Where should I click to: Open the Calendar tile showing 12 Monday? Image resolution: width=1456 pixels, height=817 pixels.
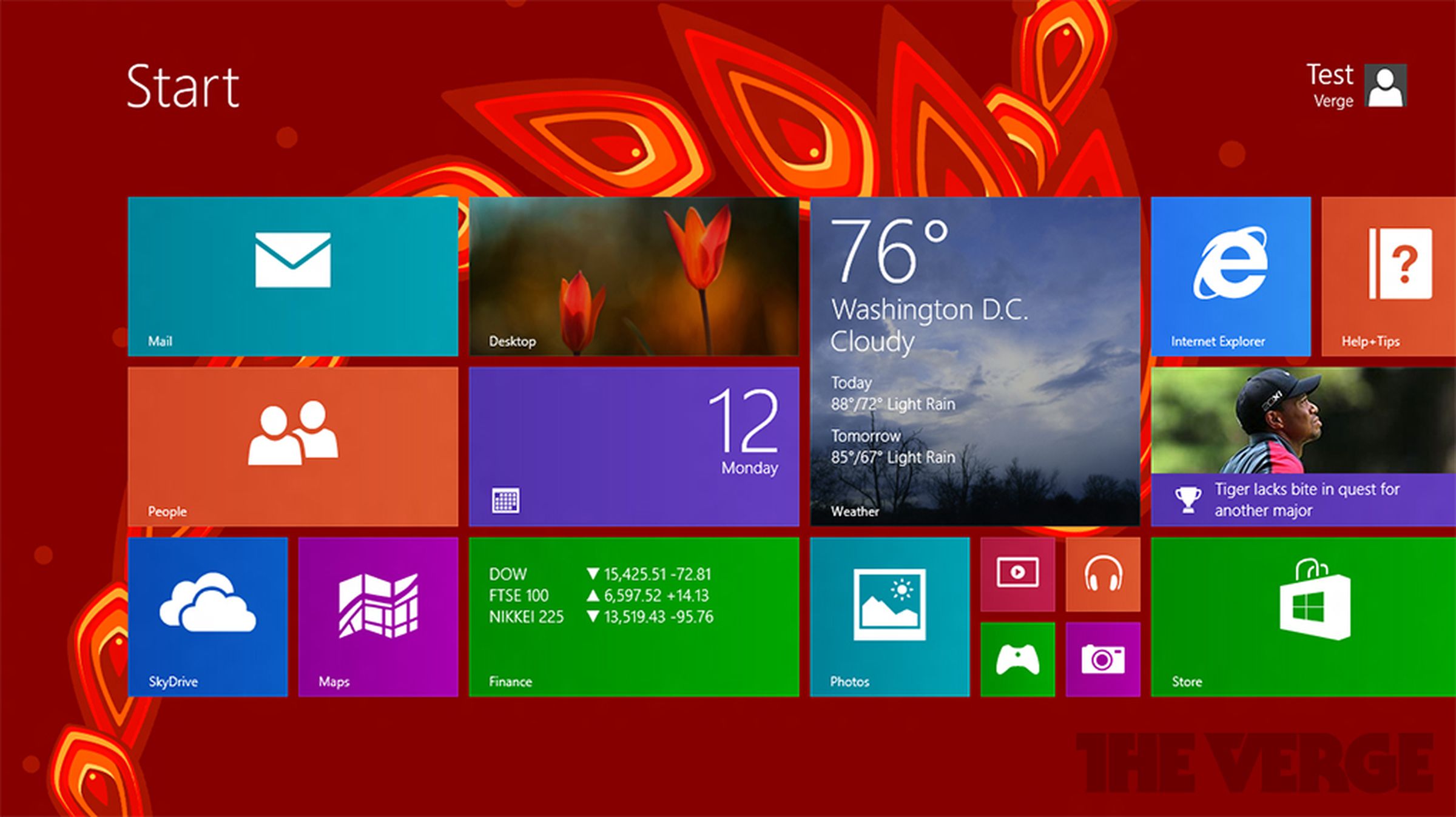click(634, 446)
